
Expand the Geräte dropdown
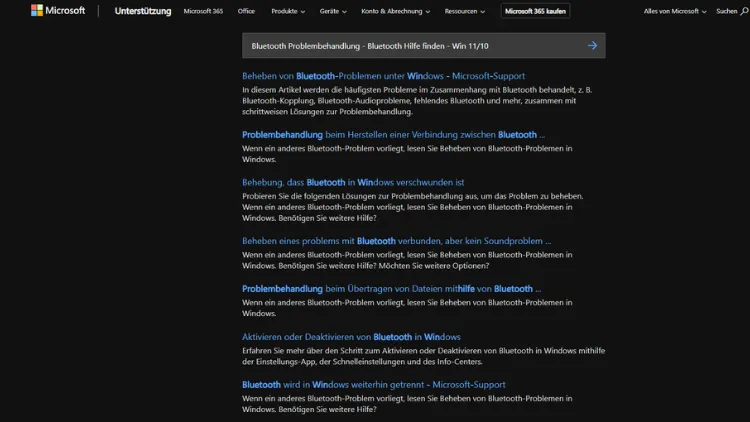[x=333, y=11]
